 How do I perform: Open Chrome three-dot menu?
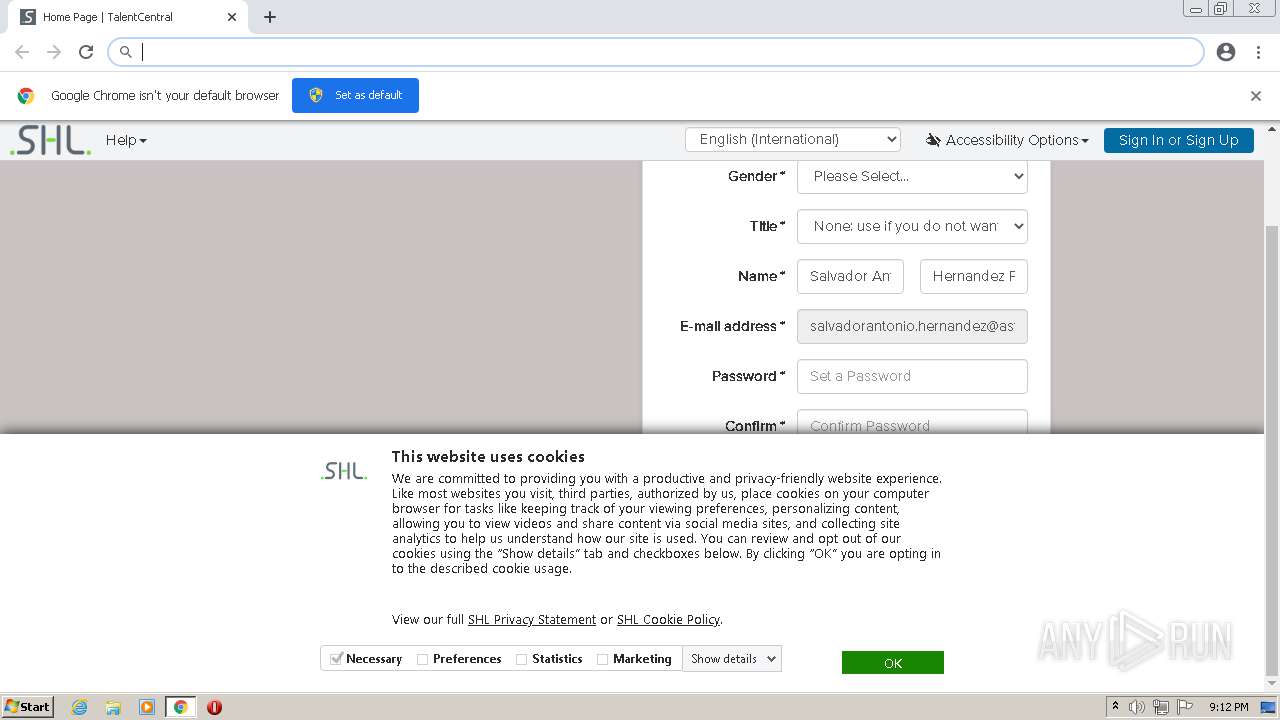1258,52
